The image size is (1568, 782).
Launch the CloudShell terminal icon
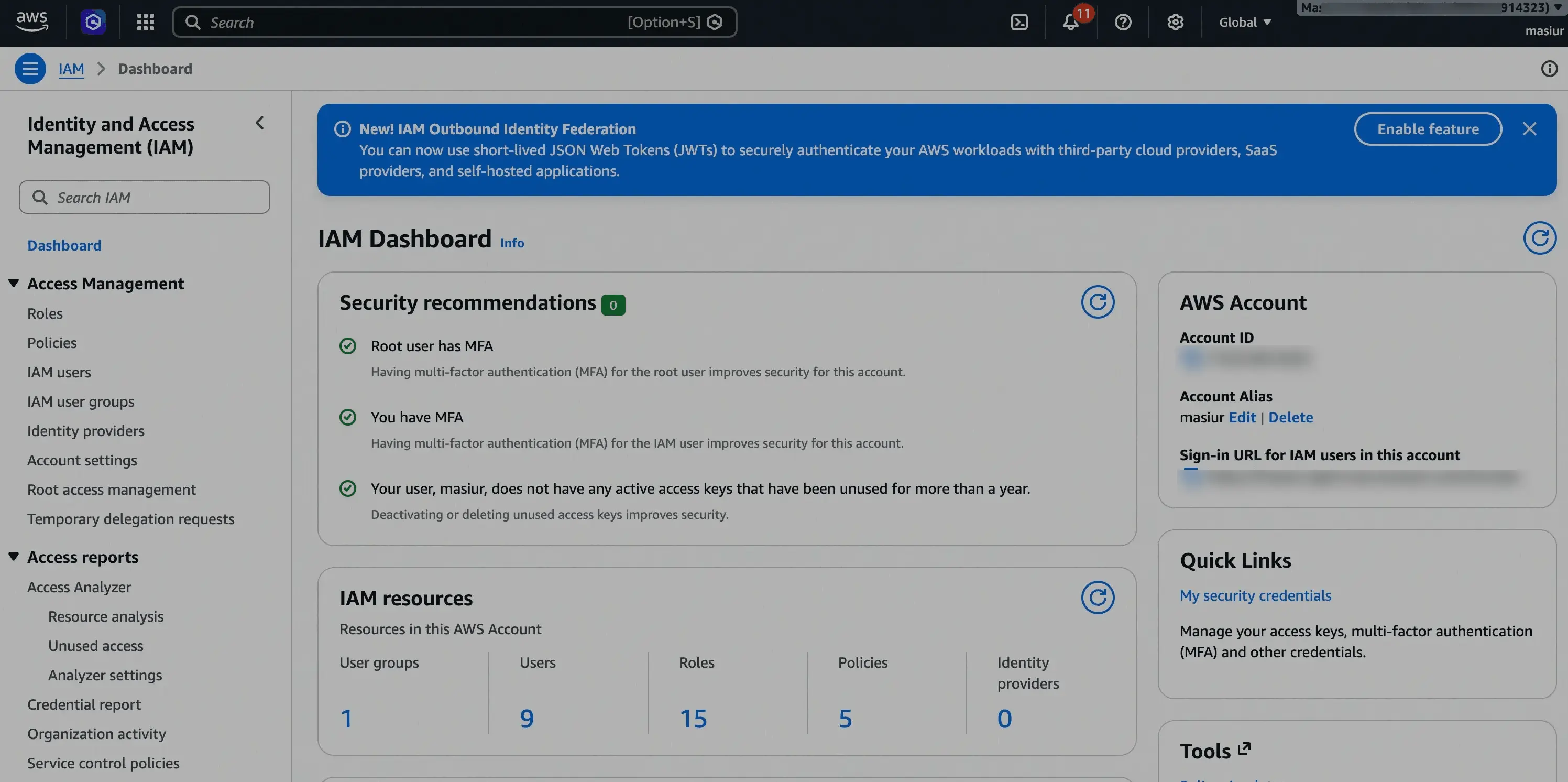click(x=1019, y=22)
